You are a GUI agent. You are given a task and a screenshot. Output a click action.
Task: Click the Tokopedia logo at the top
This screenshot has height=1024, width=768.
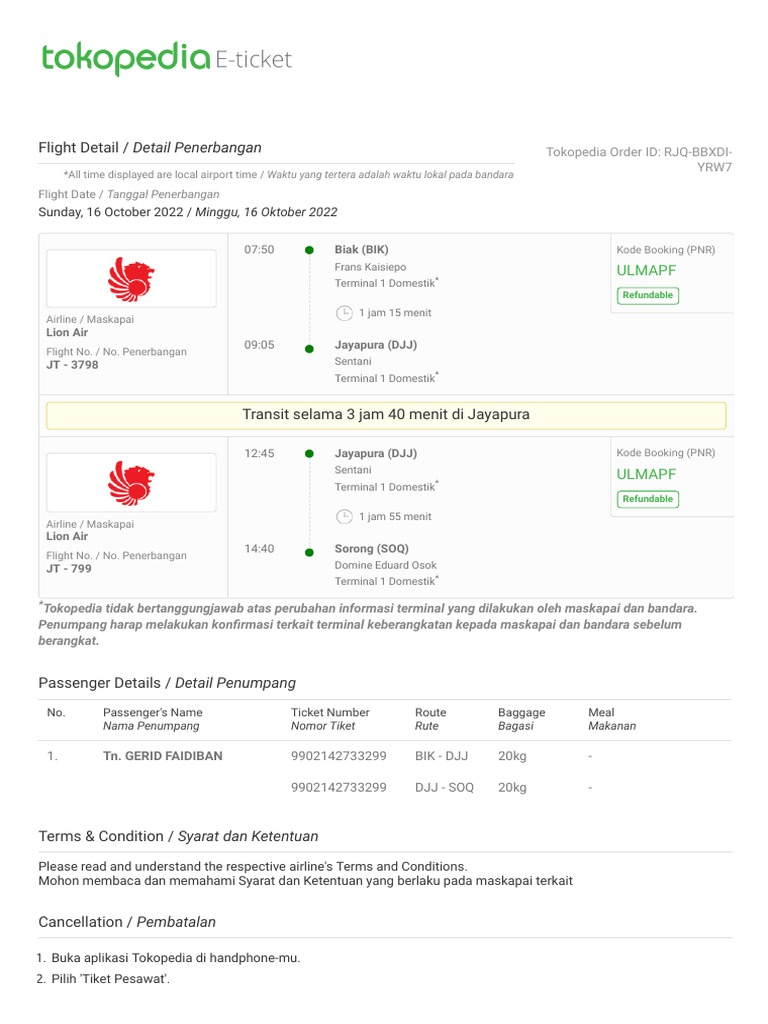(x=125, y=59)
